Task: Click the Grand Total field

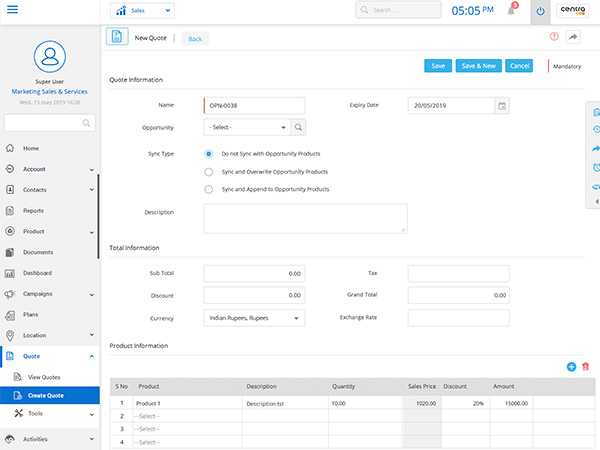Action: click(x=458, y=295)
